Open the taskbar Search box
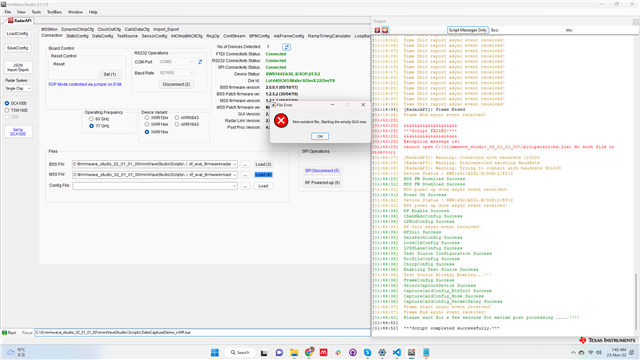Screen dimensions: 640x360 click(x=240, y=353)
